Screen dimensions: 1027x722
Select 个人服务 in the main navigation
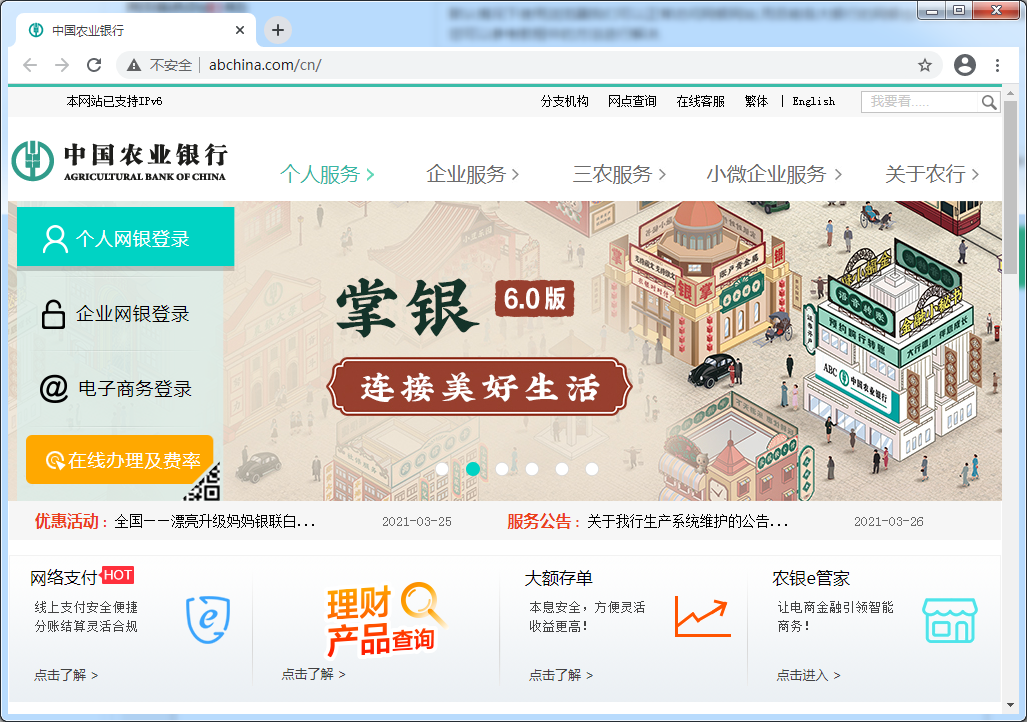[322, 173]
